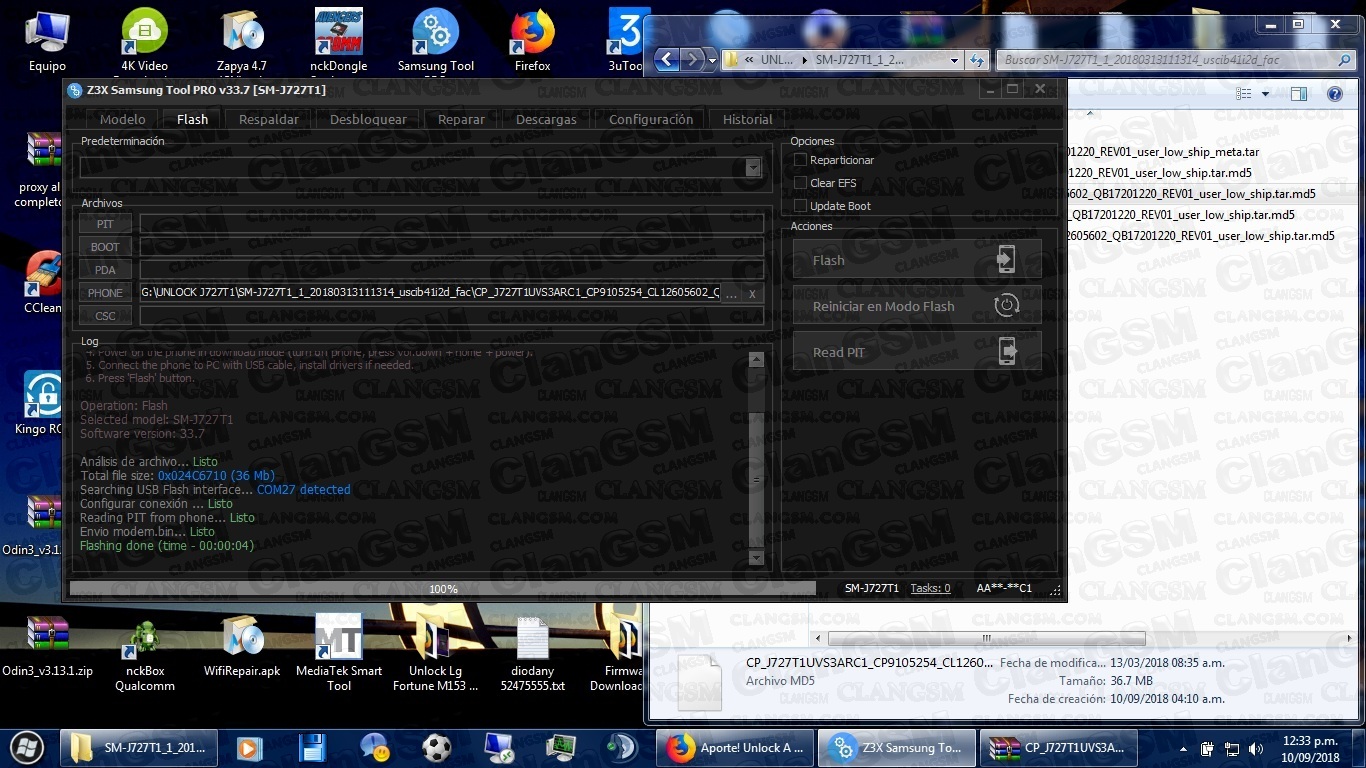Screen dimensions: 1366x768
Task: Click Explorer forward navigation arrow
Action: coord(692,59)
